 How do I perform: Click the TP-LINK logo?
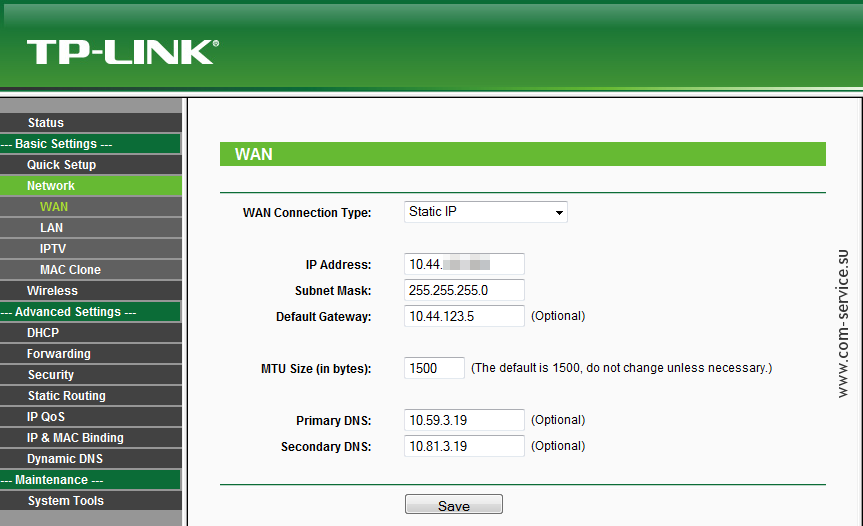(123, 52)
